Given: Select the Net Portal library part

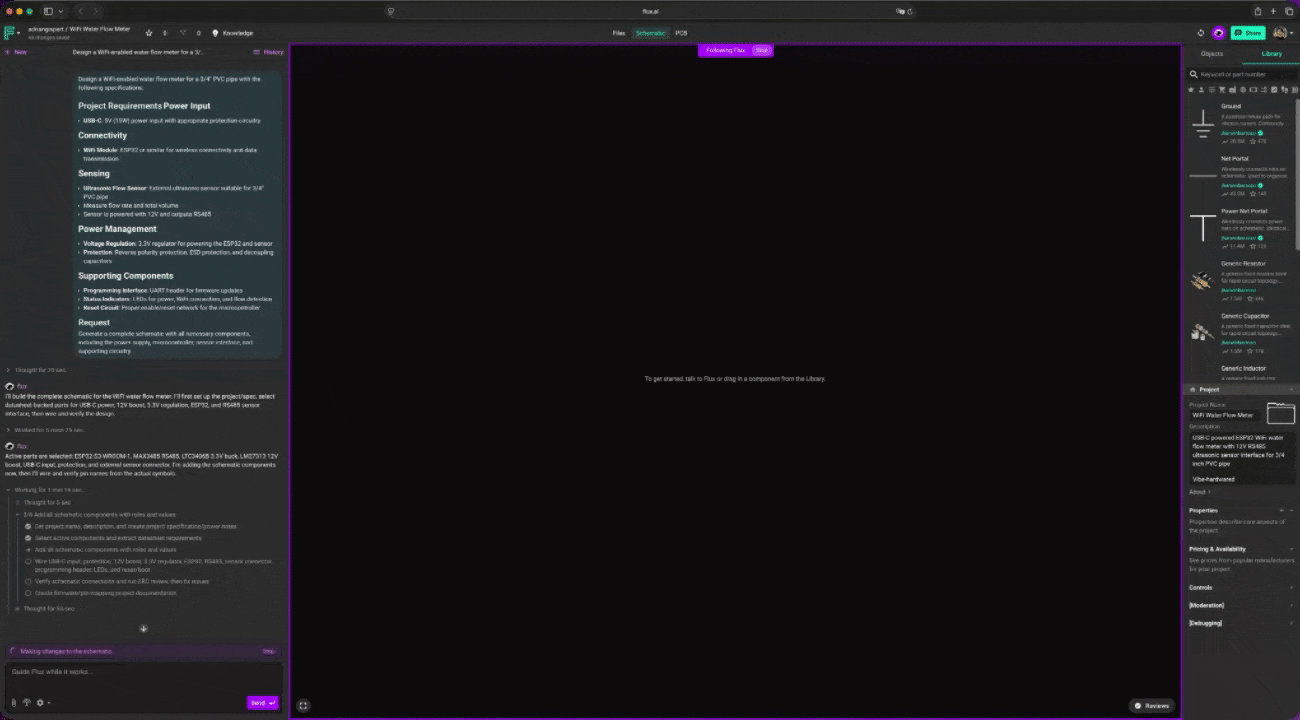Looking at the screenshot, I should pyautogui.click(x=1240, y=176).
